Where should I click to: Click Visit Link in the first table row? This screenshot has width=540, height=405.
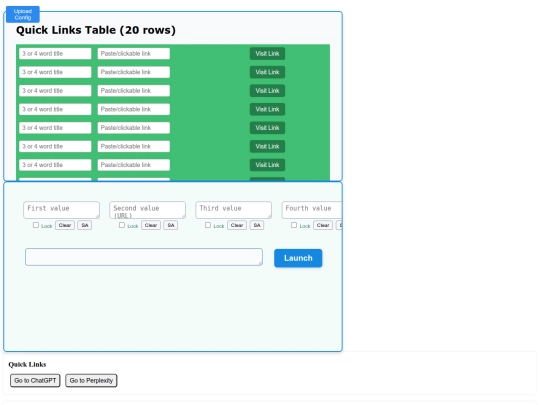pyautogui.click(x=267, y=54)
